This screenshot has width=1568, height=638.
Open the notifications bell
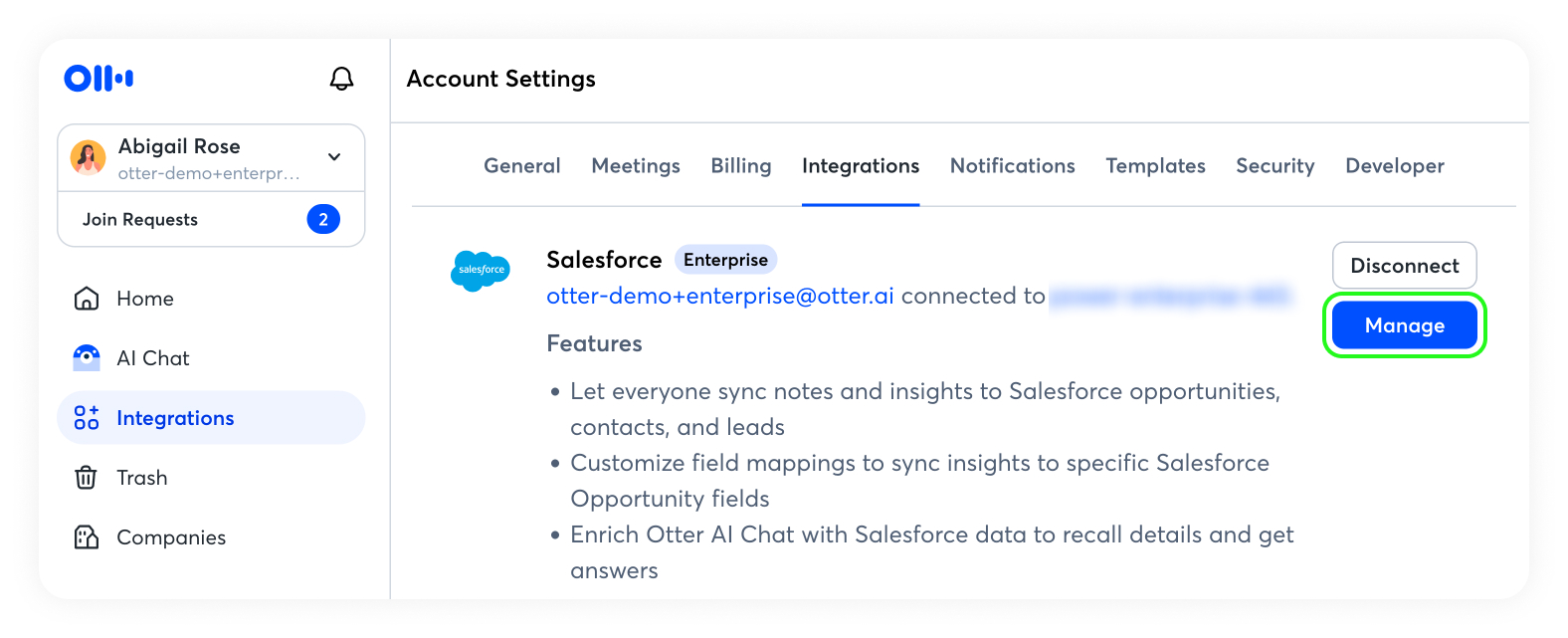coord(341,79)
